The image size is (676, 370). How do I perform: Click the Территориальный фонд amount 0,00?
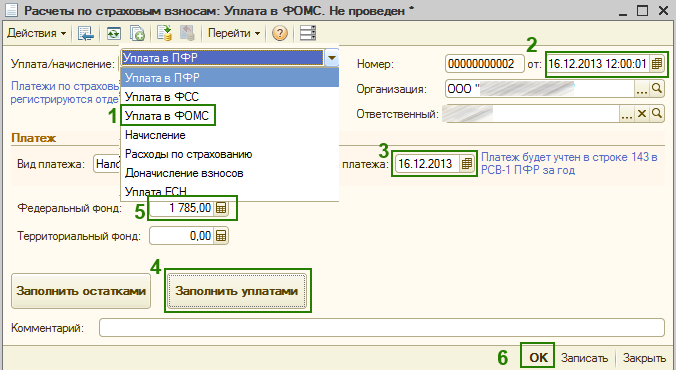pyautogui.click(x=182, y=236)
